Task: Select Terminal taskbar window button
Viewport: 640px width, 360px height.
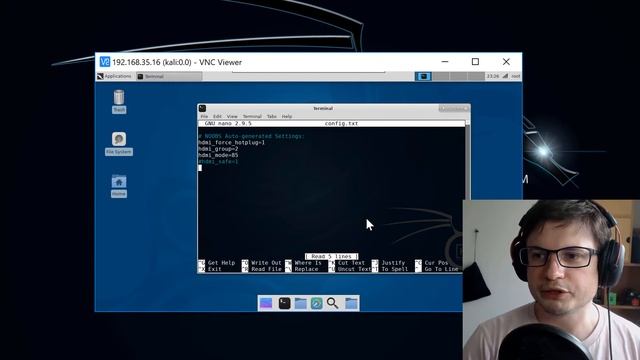Action: (169, 76)
